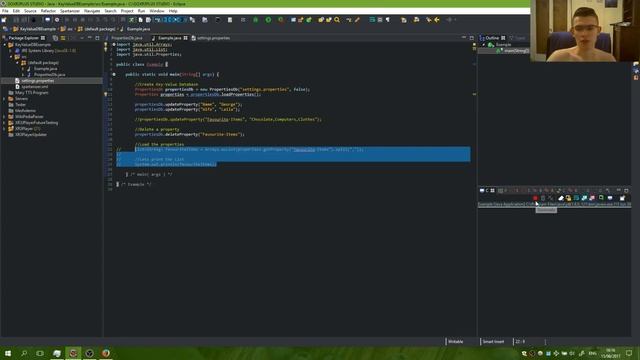
Task: Maximize the Console panel
Action: coord(627,191)
